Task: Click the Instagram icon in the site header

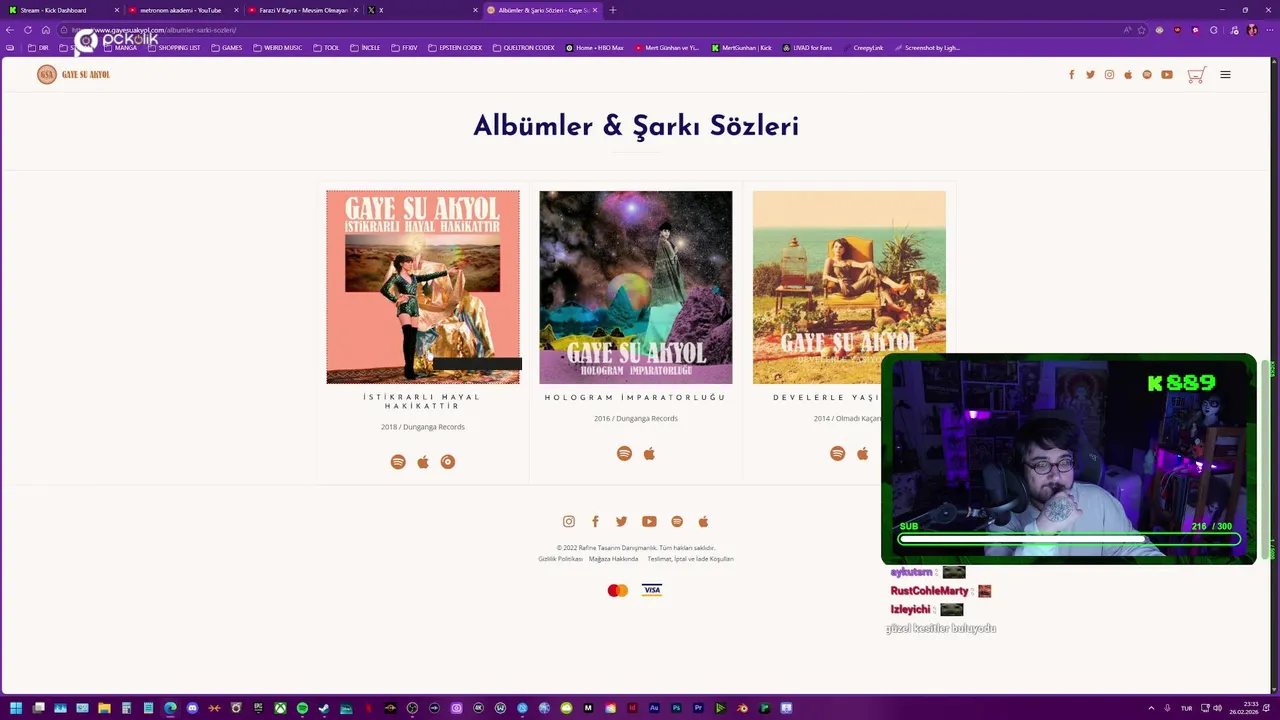Action: pyautogui.click(x=1109, y=75)
